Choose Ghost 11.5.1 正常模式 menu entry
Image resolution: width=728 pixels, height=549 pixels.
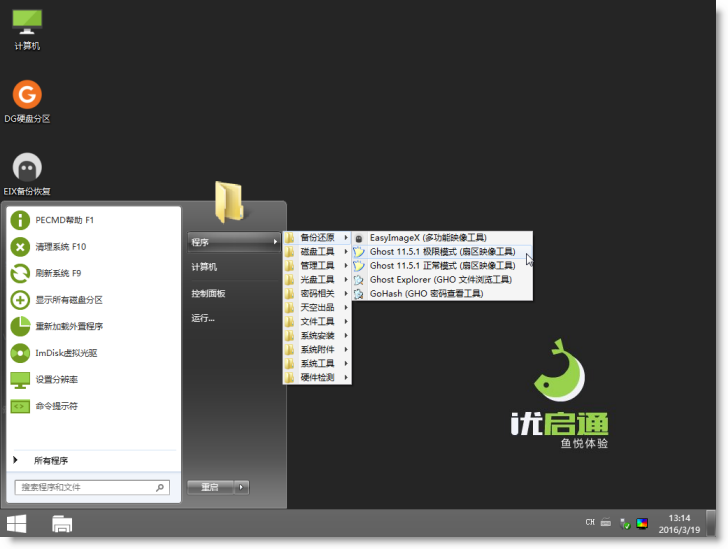(442, 266)
